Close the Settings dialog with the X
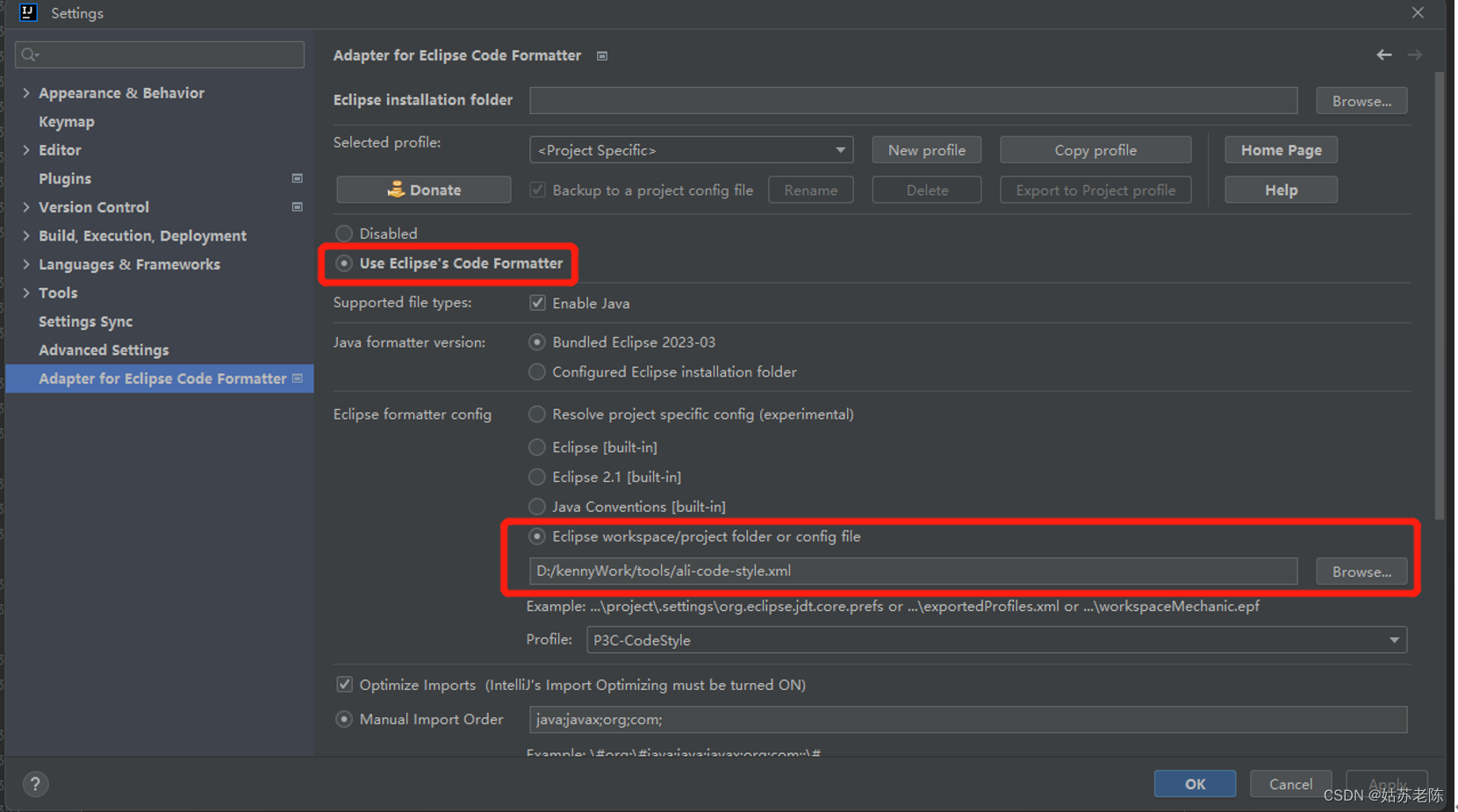Image resolution: width=1458 pixels, height=812 pixels. click(1418, 12)
